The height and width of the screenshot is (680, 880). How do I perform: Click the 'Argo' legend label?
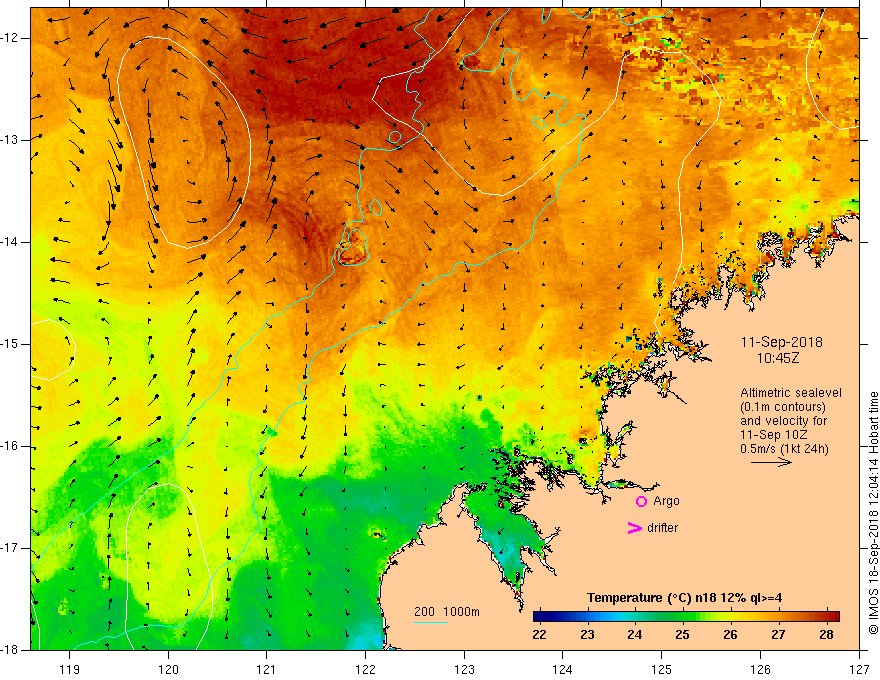pos(666,502)
